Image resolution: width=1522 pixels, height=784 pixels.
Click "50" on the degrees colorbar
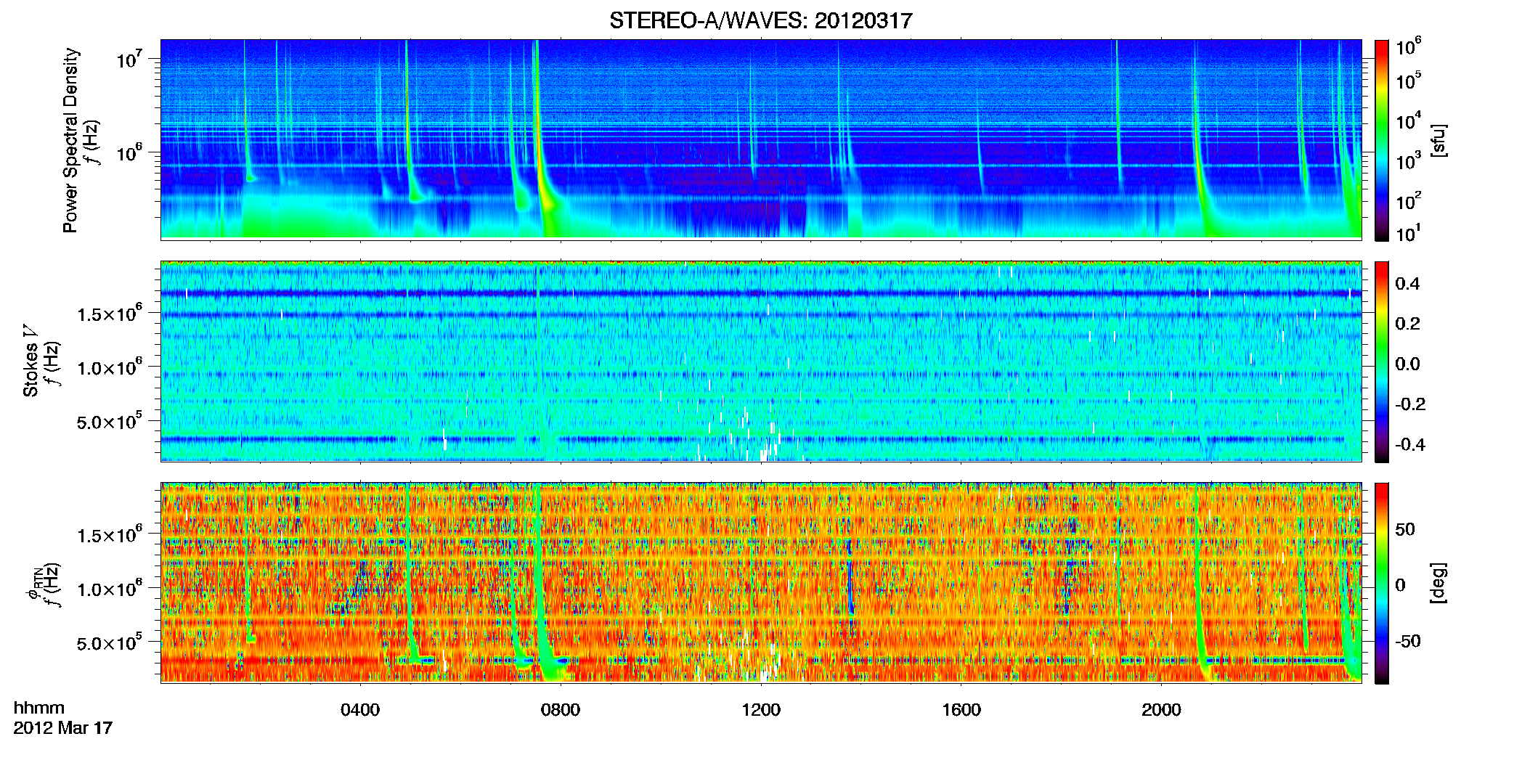[1405, 529]
